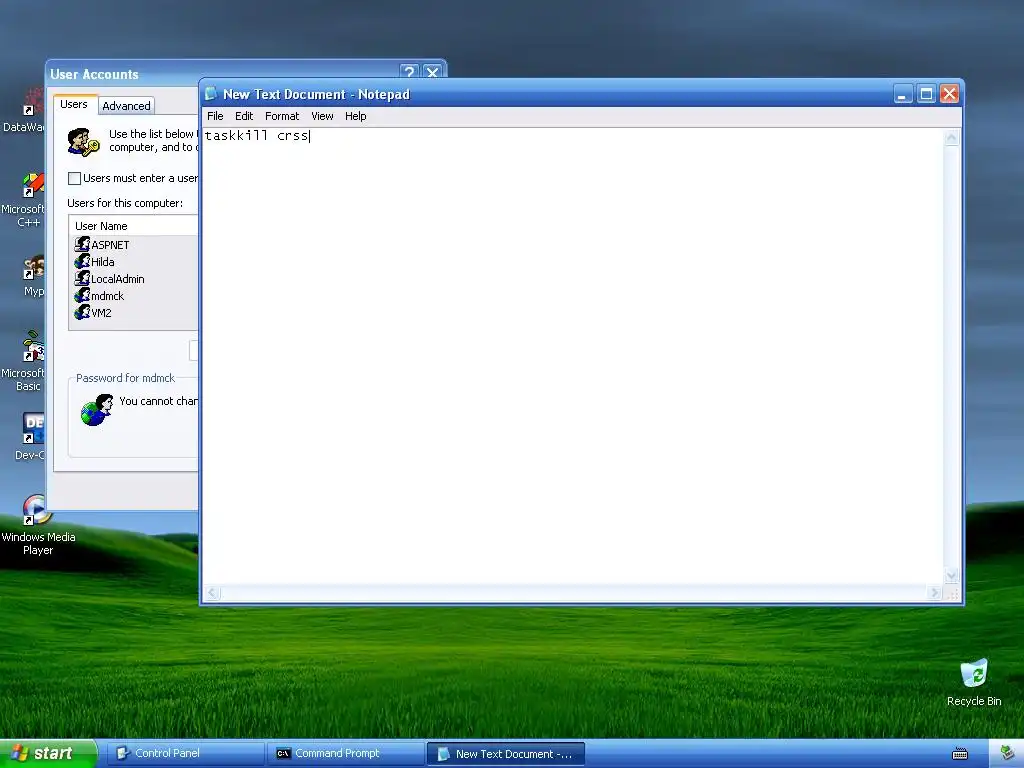This screenshot has height=768, width=1024.
Task: Open Notepad Help menu
Action: click(x=355, y=116)
